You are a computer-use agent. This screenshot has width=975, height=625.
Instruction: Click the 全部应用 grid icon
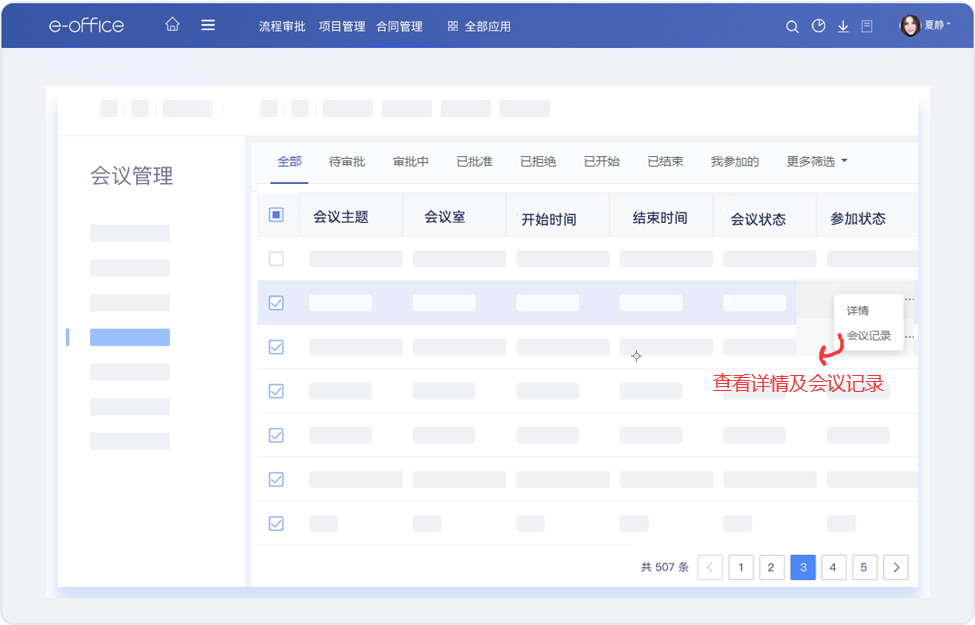(x=452, y=27)
